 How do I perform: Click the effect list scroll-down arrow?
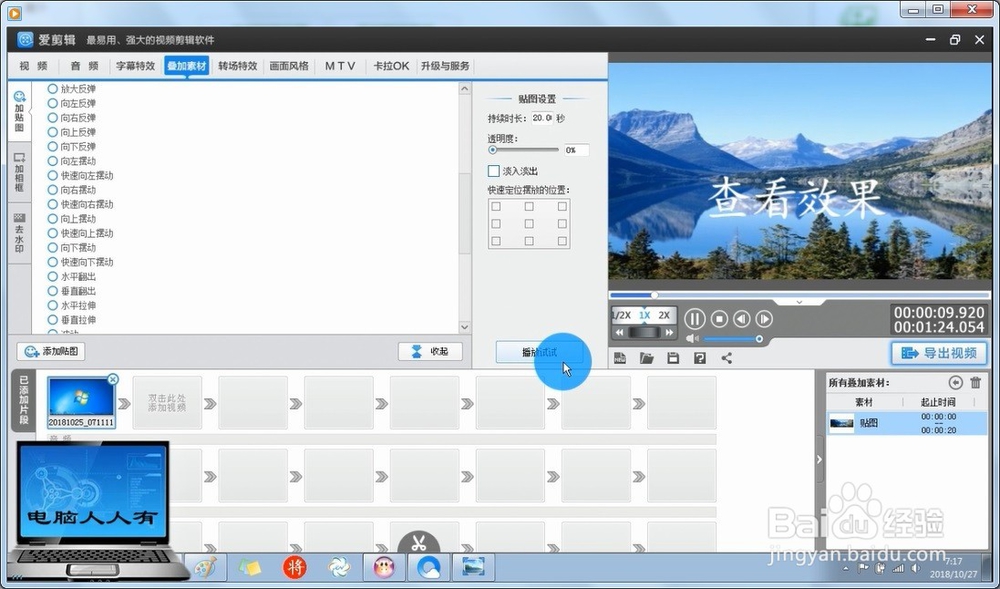(x=465, y=327)
